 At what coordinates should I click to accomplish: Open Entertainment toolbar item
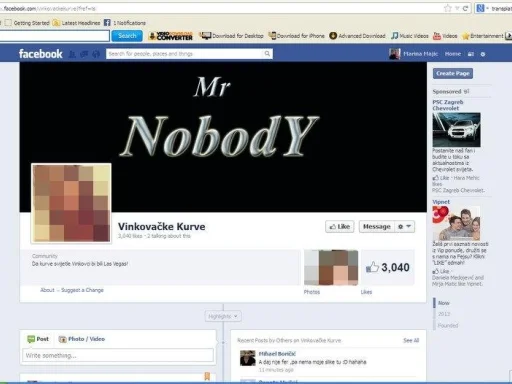click(482, 36)
